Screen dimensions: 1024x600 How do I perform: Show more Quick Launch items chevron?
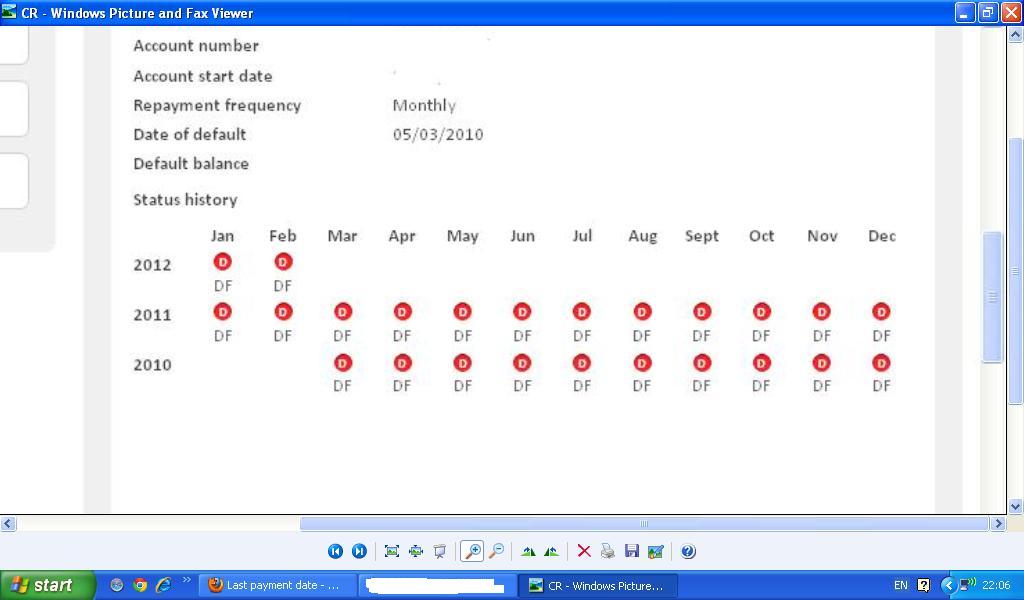tap(186, 580)
